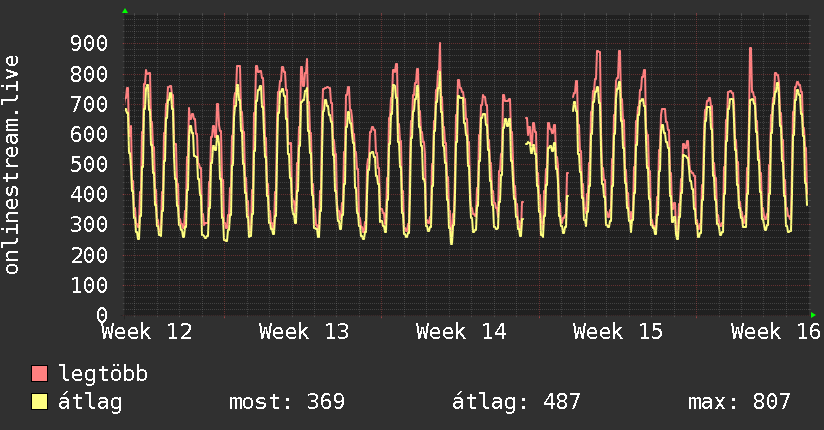Click the 'most: 369' value
The width and height of the screenshot is (824, 430).
(x=287, y=402)
